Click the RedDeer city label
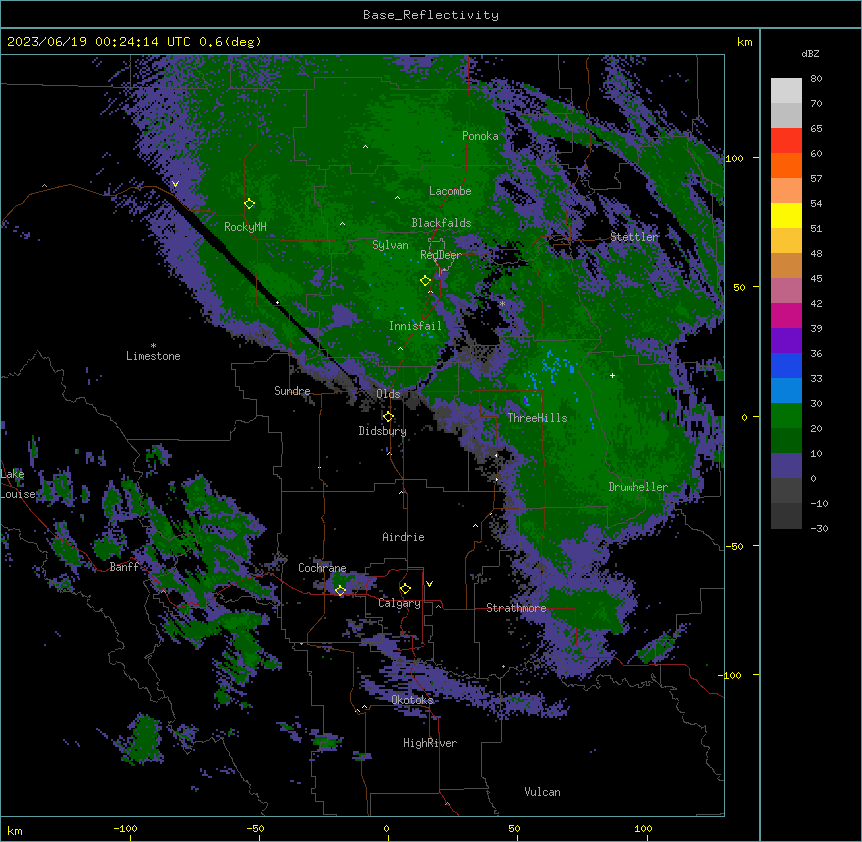 pyautogui.click(x=441, y=255)
